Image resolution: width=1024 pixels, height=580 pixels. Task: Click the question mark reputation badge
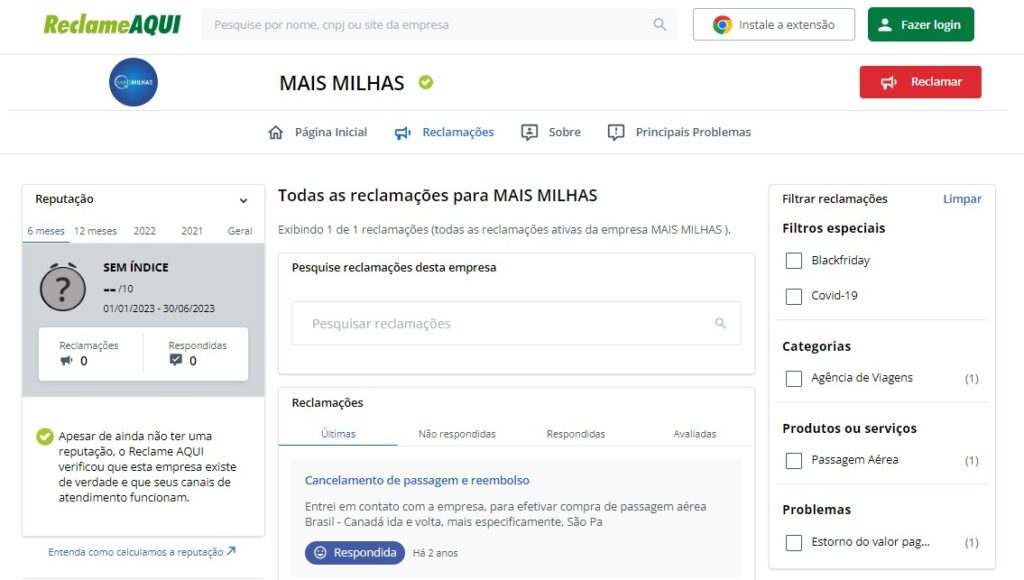pos(63,288)
